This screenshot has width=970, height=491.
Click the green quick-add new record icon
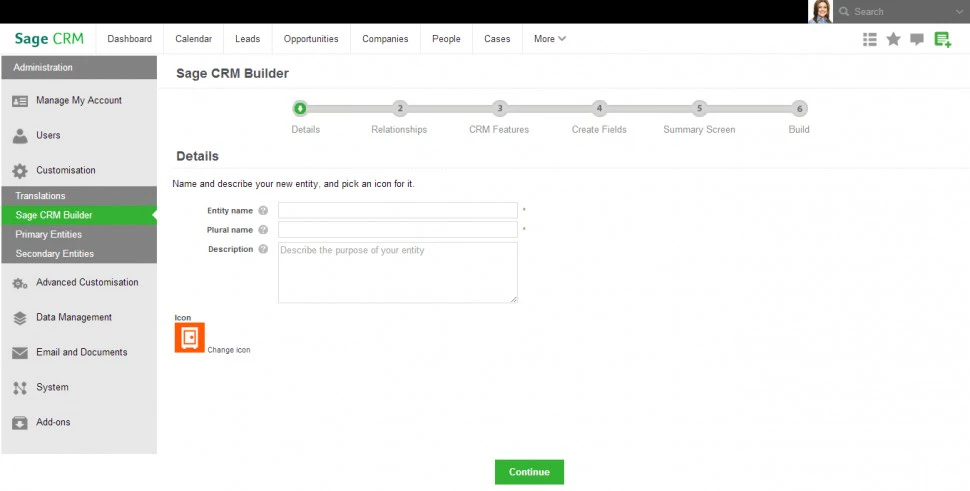pos(943,40)
